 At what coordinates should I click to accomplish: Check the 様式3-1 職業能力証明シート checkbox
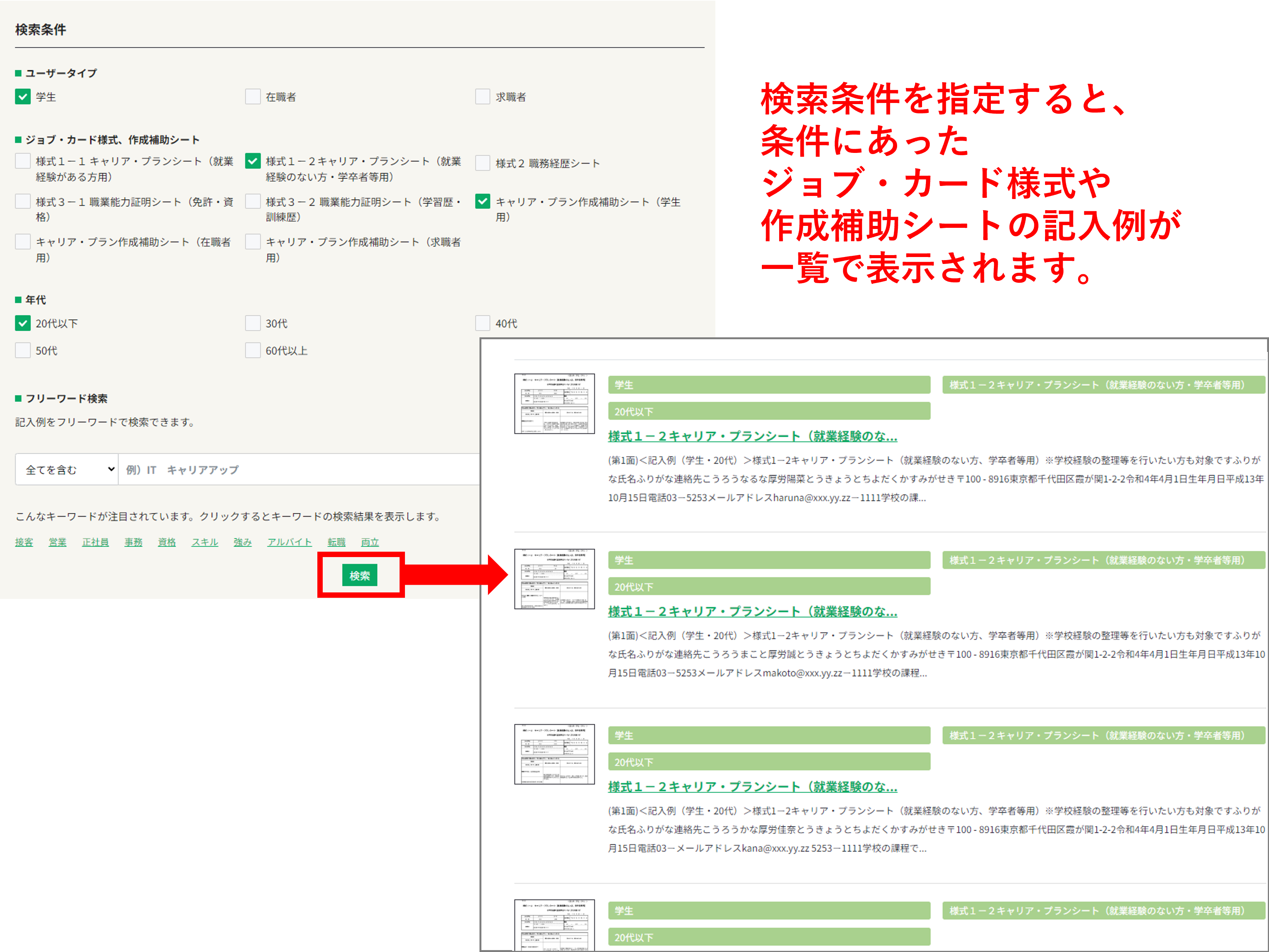click(22, 201)
